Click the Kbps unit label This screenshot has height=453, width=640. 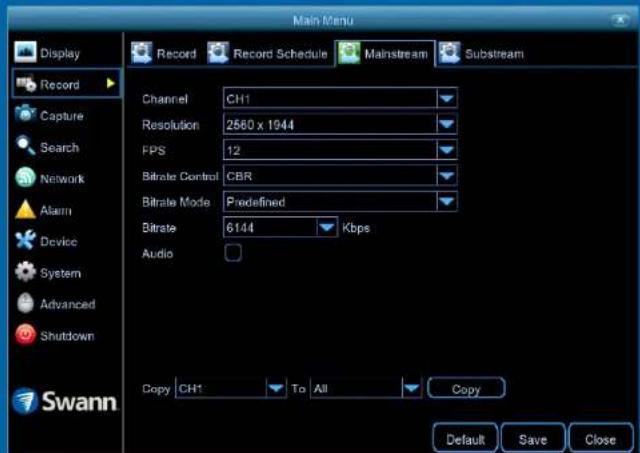(356, 228)
